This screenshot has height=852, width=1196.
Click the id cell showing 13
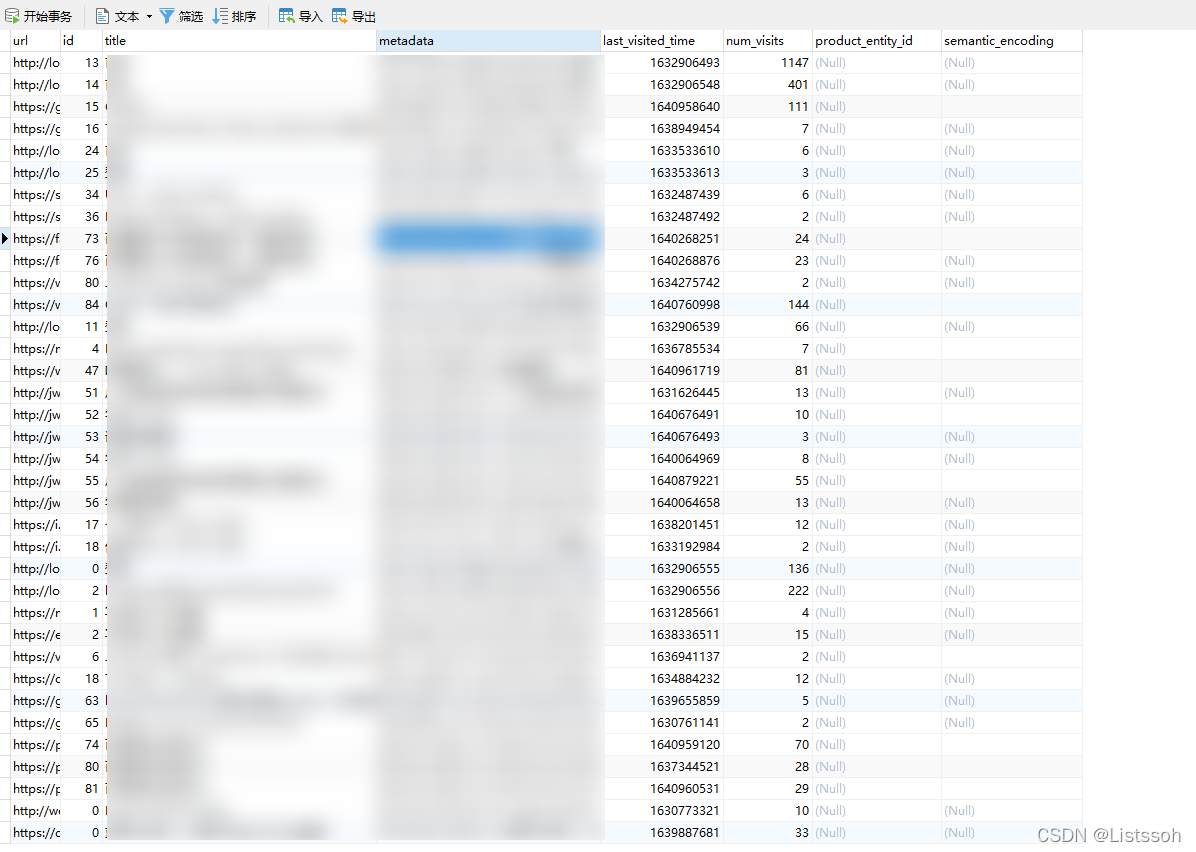click(82, 63)
